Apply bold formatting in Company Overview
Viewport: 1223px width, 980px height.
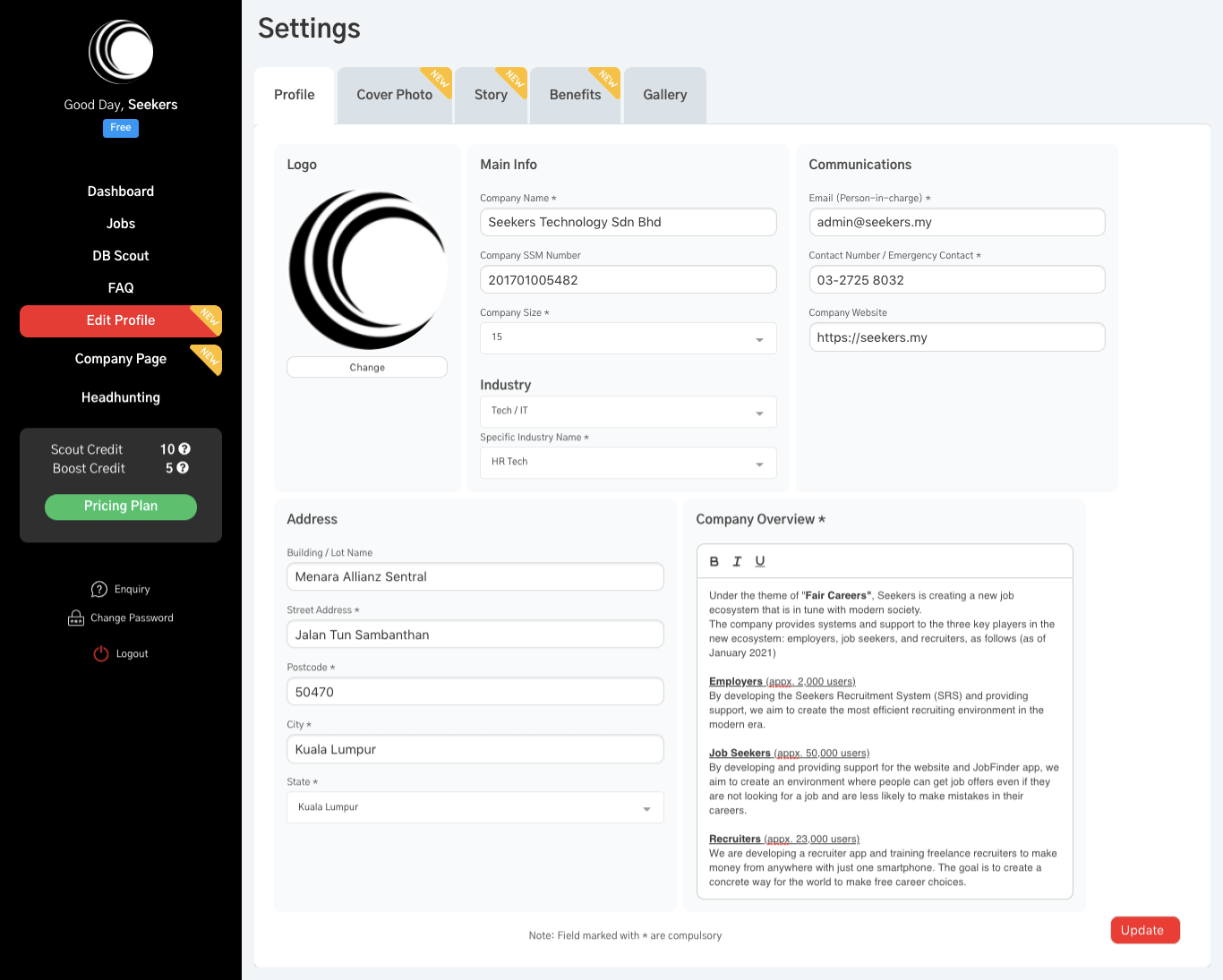point(714,561)
